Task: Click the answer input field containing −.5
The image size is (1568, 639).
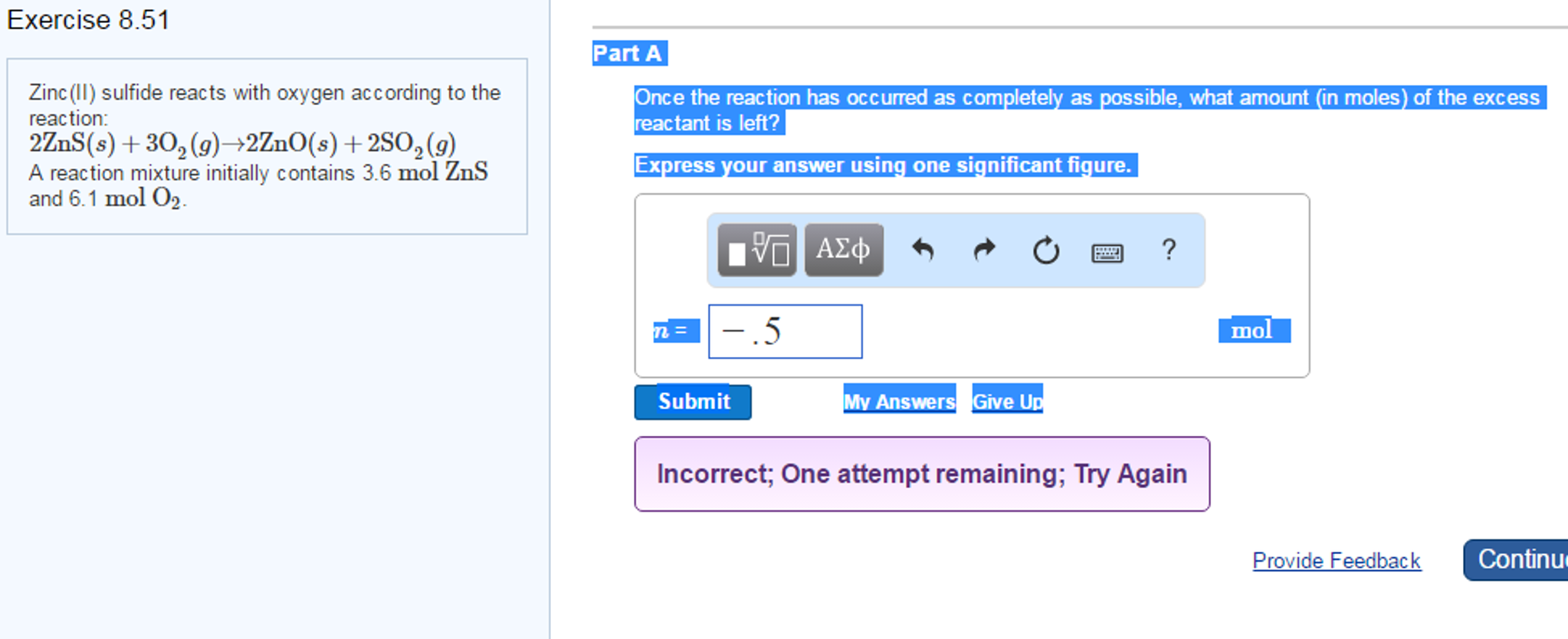Action: [785, 331]
